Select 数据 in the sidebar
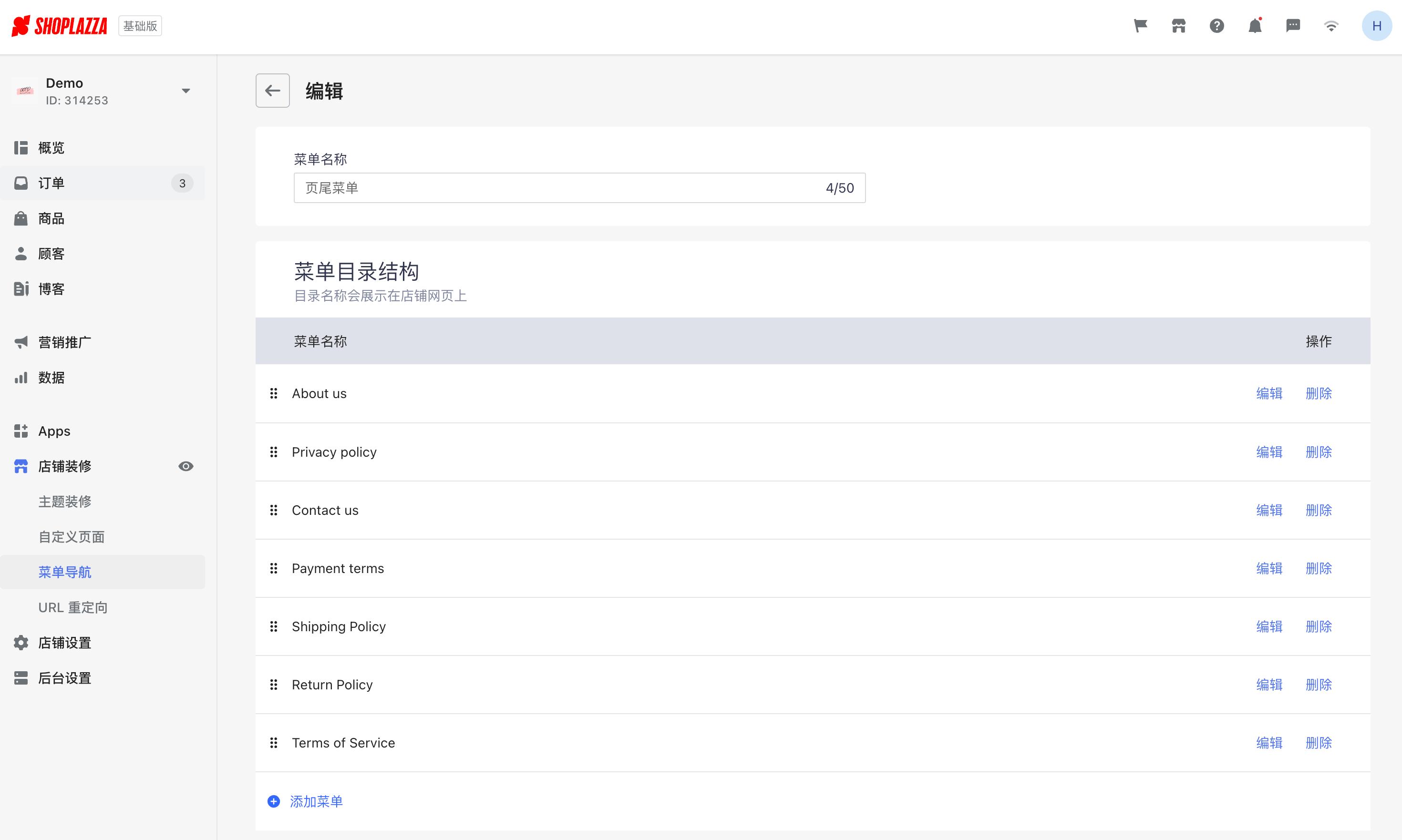The width and height of the screenshot is (1402, 840). click(51, 377)
